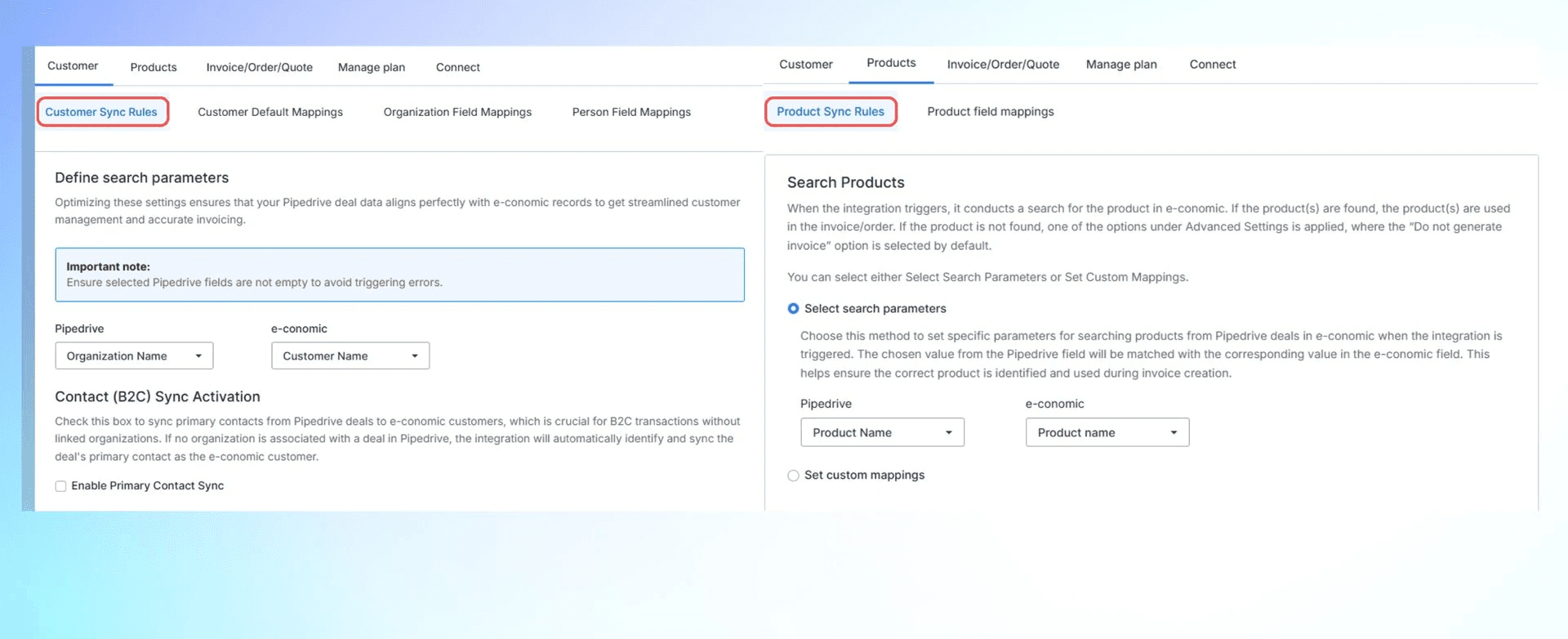Expand the Product name e-conomic dropdown
This screenshot has width=1568, height=639.
coord(1107,432)
